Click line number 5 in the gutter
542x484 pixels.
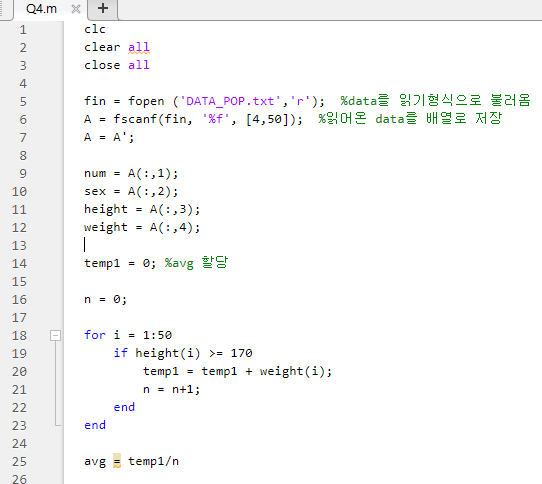tap(23, 102)
